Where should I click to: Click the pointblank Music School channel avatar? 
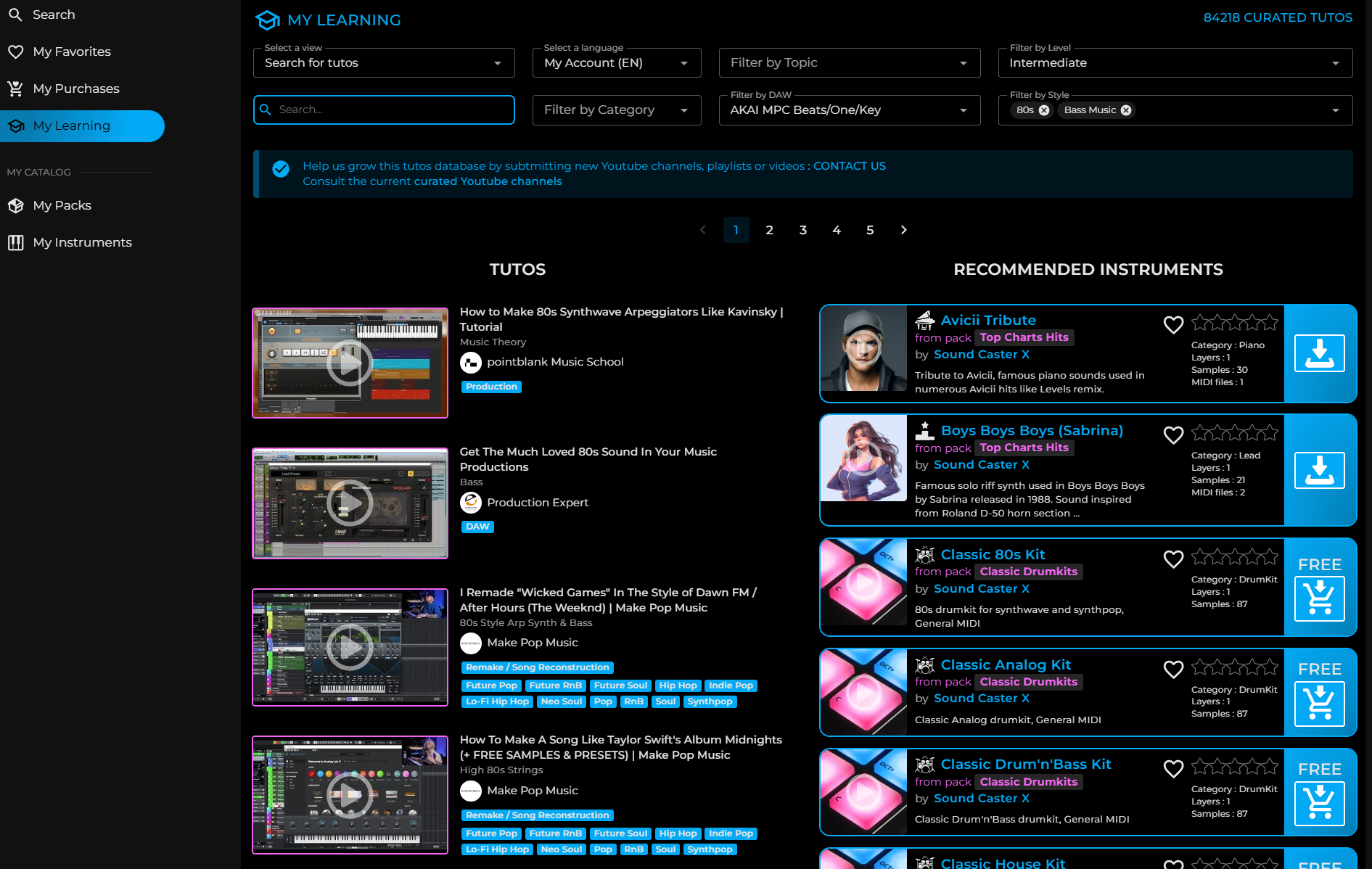coord(471,362)
